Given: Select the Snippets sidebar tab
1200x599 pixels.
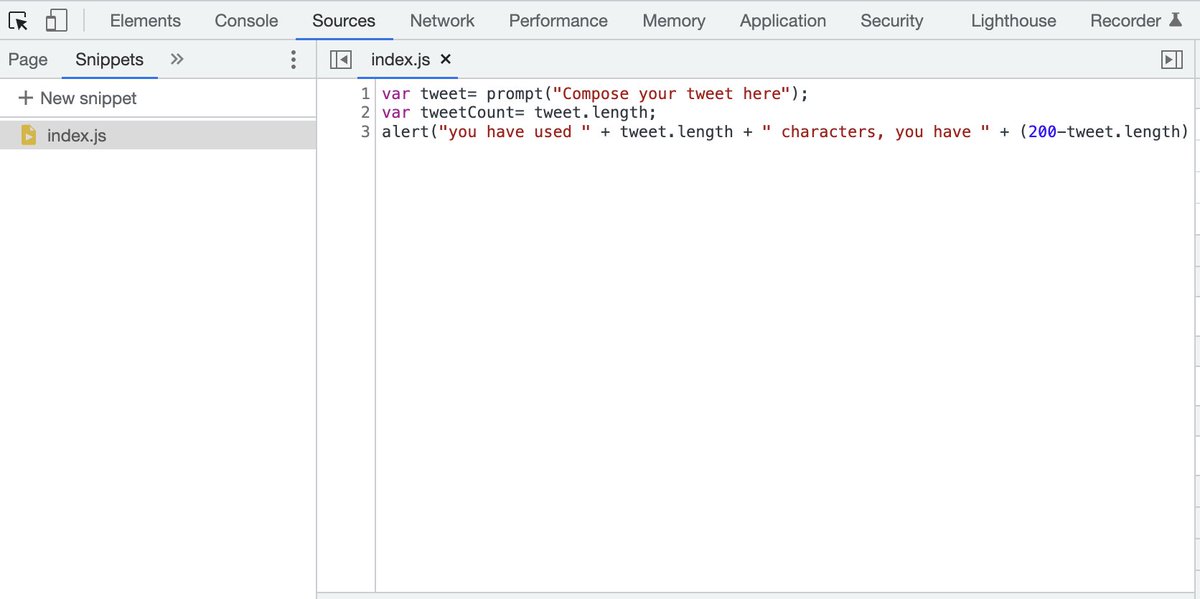Looking at the screenshot, I should [x=110, y=60].
